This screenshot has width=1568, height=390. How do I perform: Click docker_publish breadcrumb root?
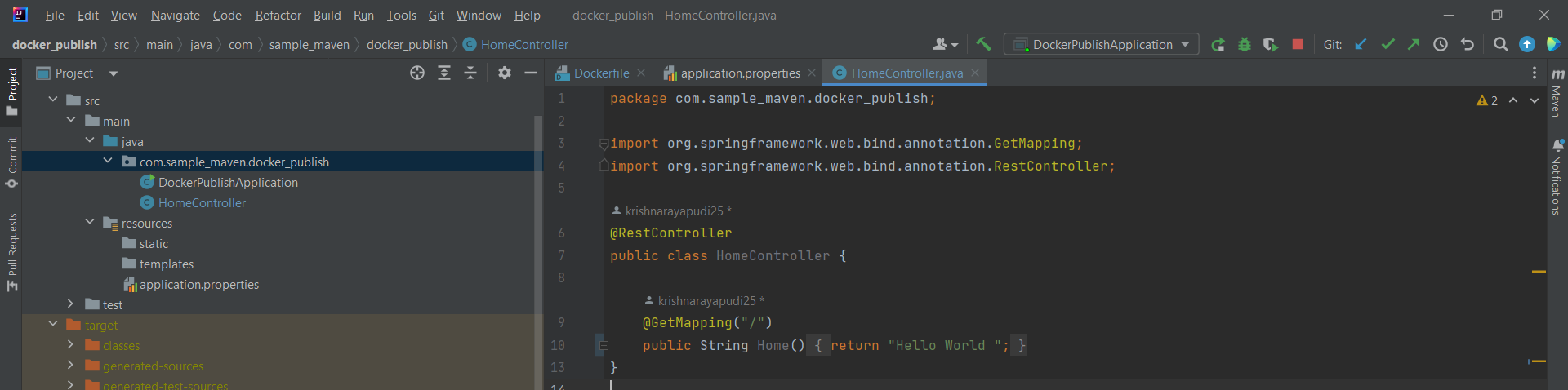[55, 44]
